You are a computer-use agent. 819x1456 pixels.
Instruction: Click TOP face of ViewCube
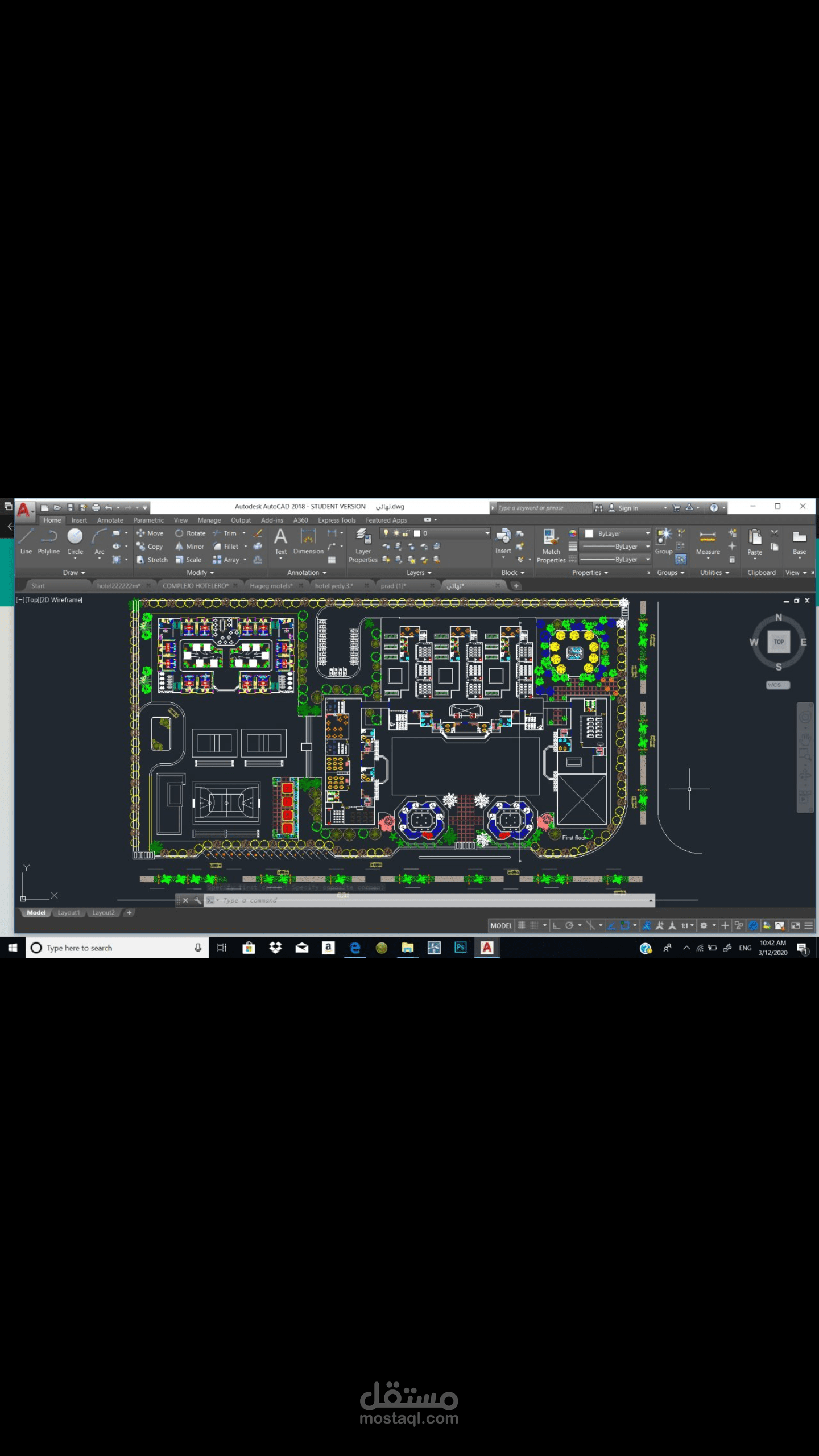tap(779, 642)
